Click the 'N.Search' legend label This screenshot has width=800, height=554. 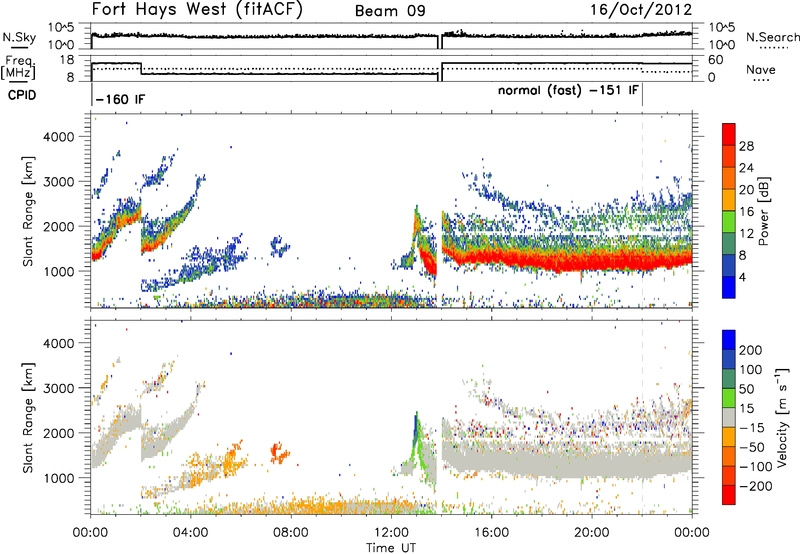(772, 37)
